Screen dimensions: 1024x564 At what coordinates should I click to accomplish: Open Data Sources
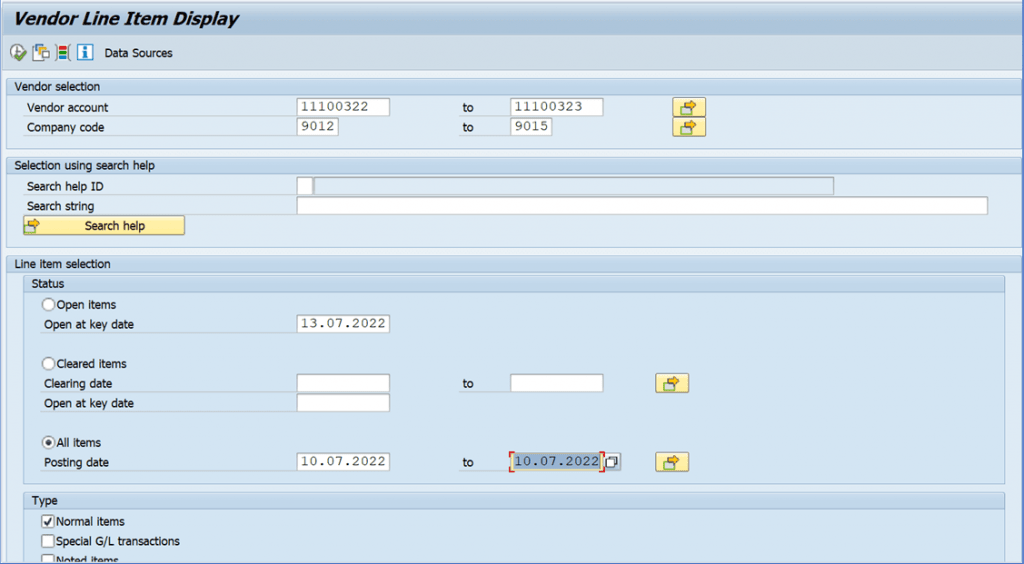click(138, 54)
